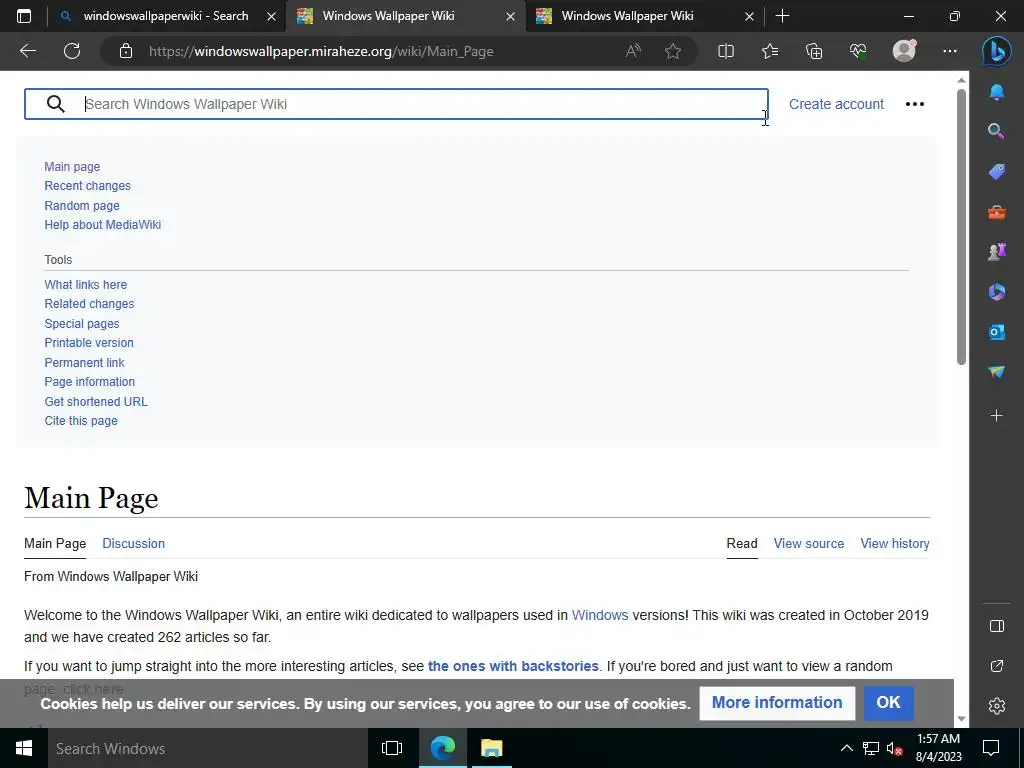Viewport: 1024px width, 768px height.
Task: Switch to last Windows Wallpaper Wiki tab
Action: pyautogui.click(x=627, y=16)
